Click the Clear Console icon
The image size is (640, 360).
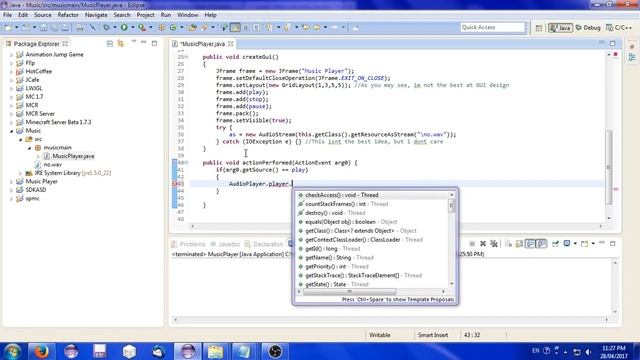coord(508,244)
